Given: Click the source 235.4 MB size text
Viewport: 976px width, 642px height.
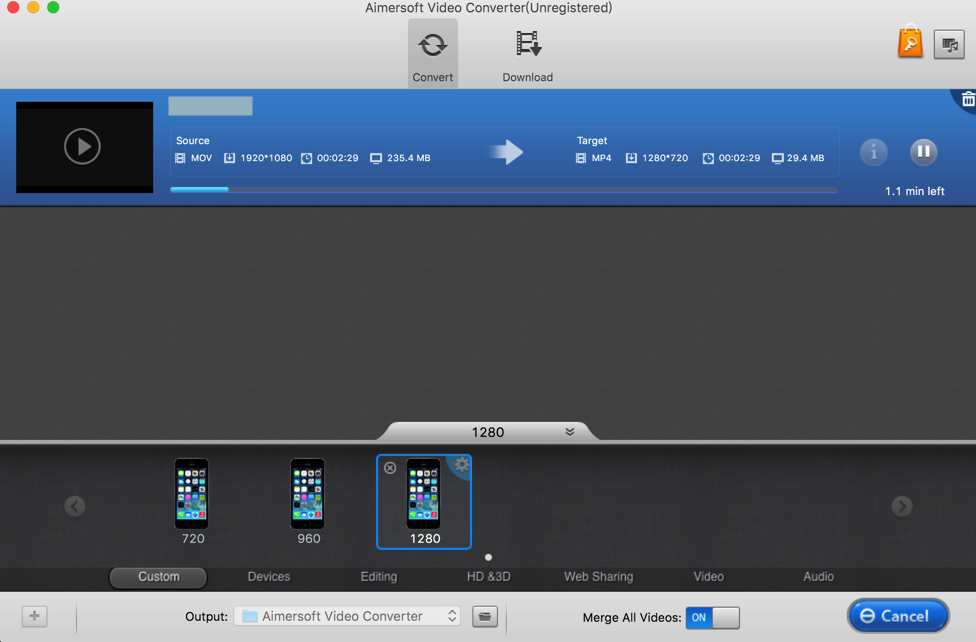Looking at the screenshot, I should (408, 158).
